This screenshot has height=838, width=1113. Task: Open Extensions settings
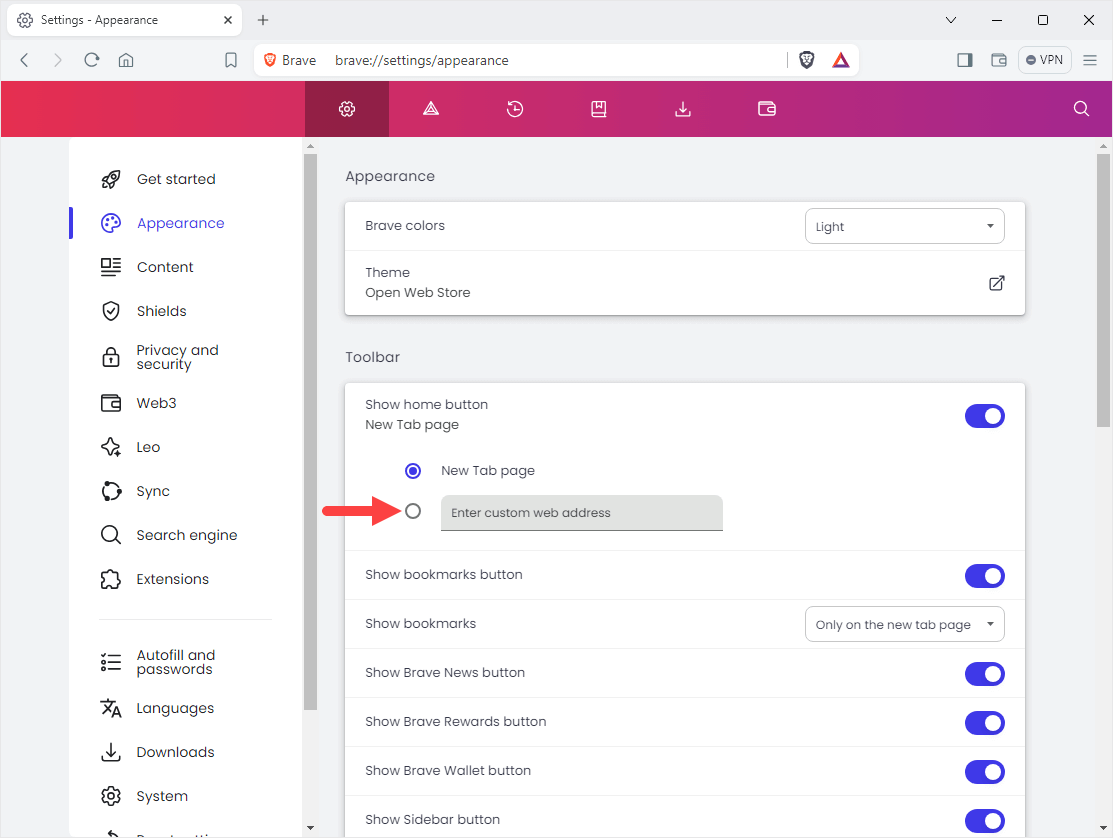click(172, 579)
